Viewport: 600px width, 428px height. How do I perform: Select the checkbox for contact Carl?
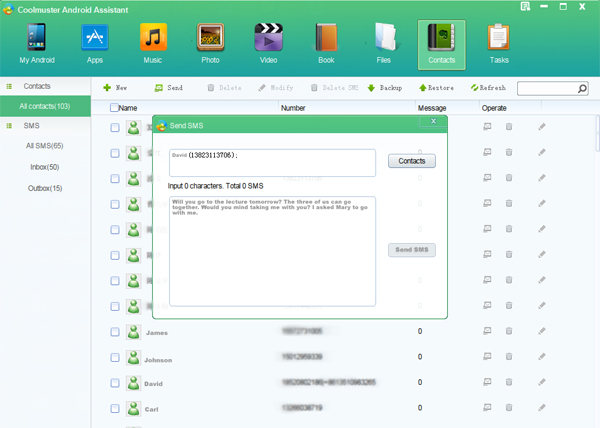point(115,408)
